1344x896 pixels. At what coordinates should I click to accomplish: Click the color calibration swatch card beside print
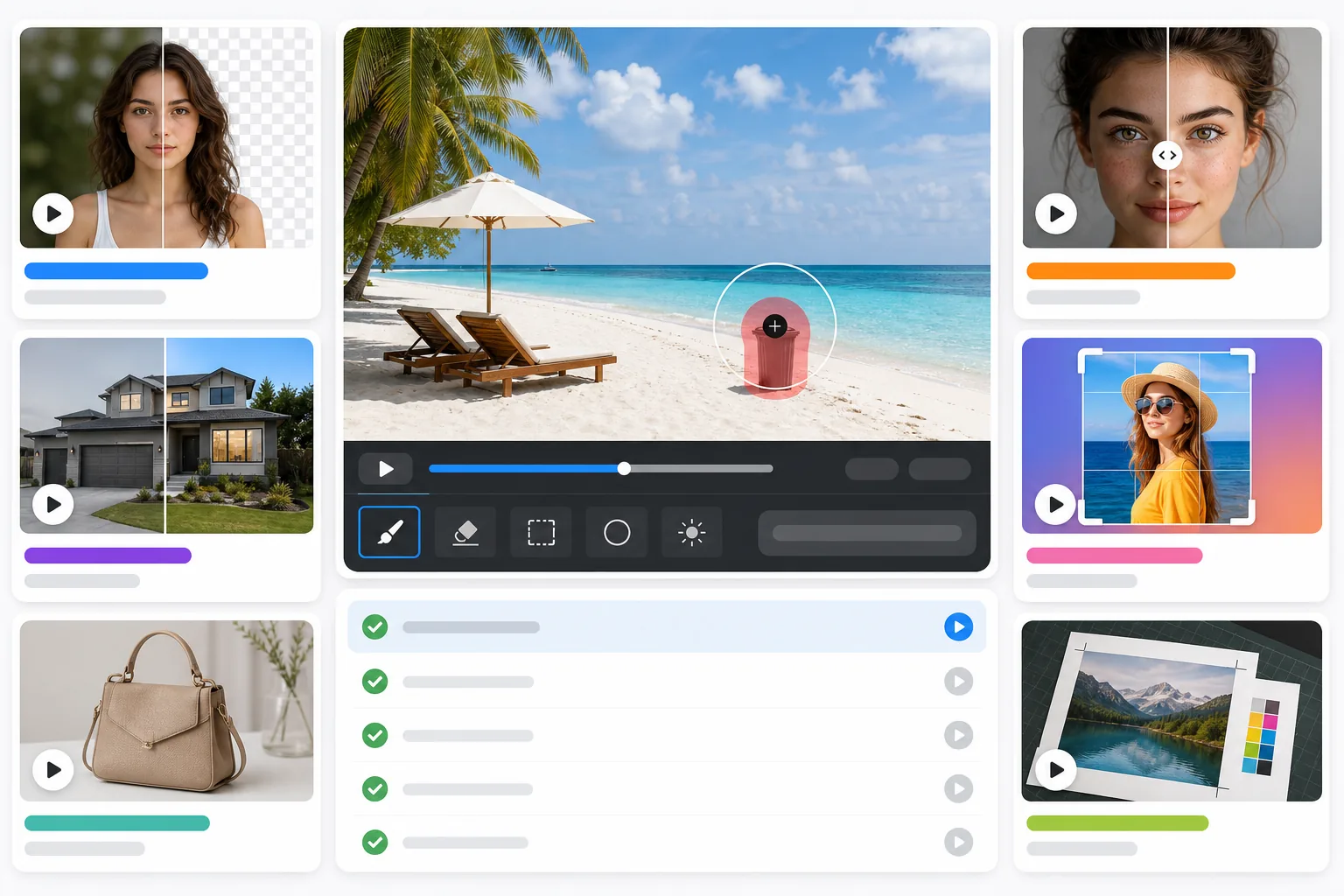pyautogui.click(x=1262, y=736)
